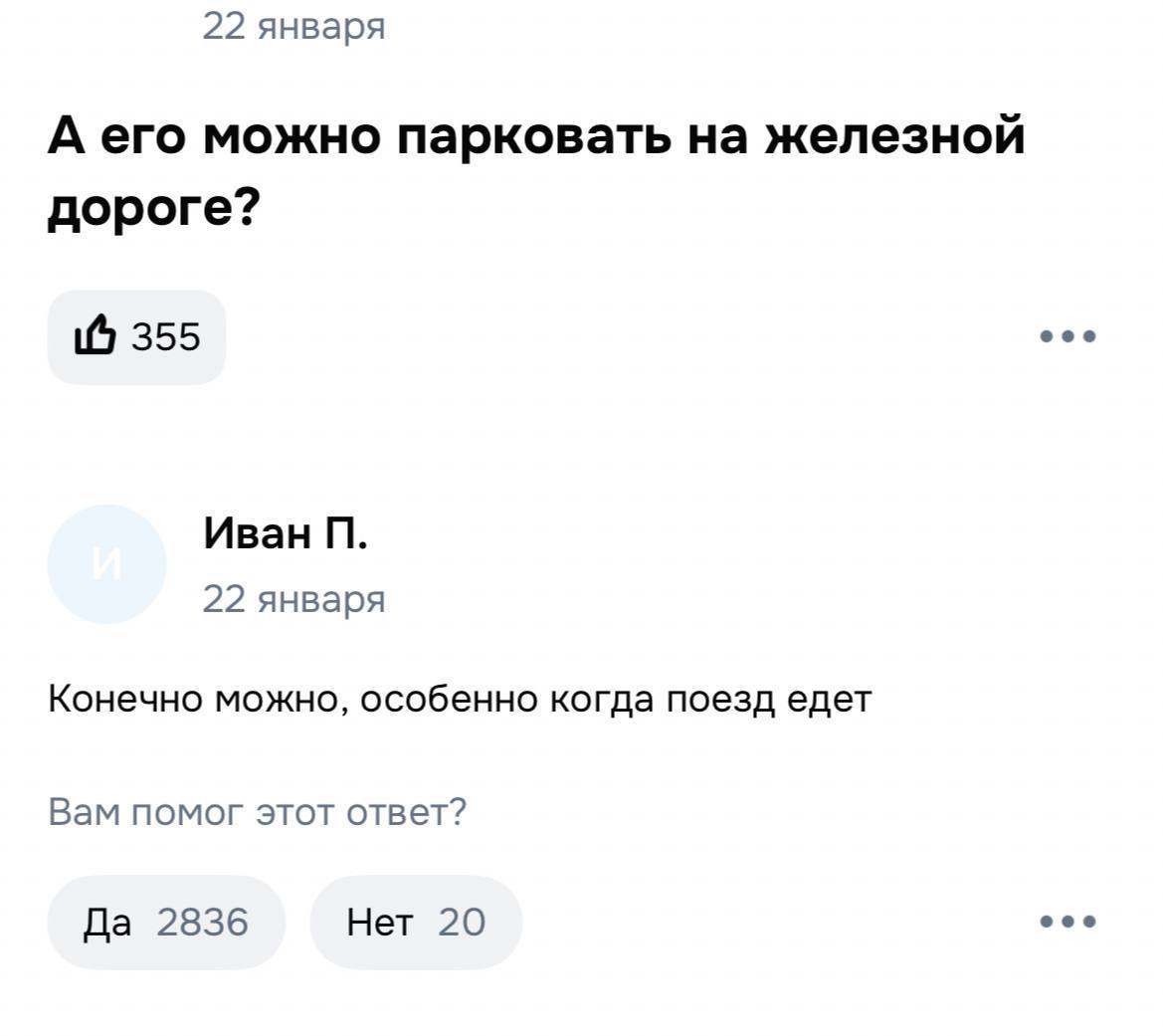Vote Да on the answer's helpfulness
The image size is (1163, 1036).
107,923
